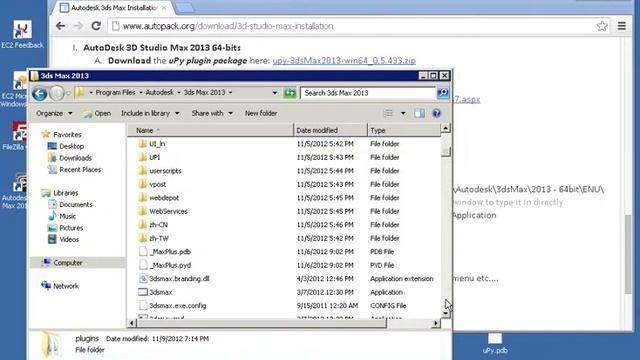Select the 3dsmax.exe.config file row
Viewport: 640px width, 360px height.
click(284, 305)
